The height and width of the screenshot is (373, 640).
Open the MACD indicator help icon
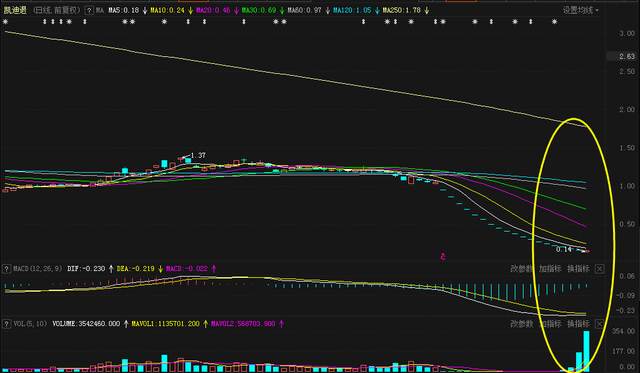pyautogui.click(x=6, y=269)
